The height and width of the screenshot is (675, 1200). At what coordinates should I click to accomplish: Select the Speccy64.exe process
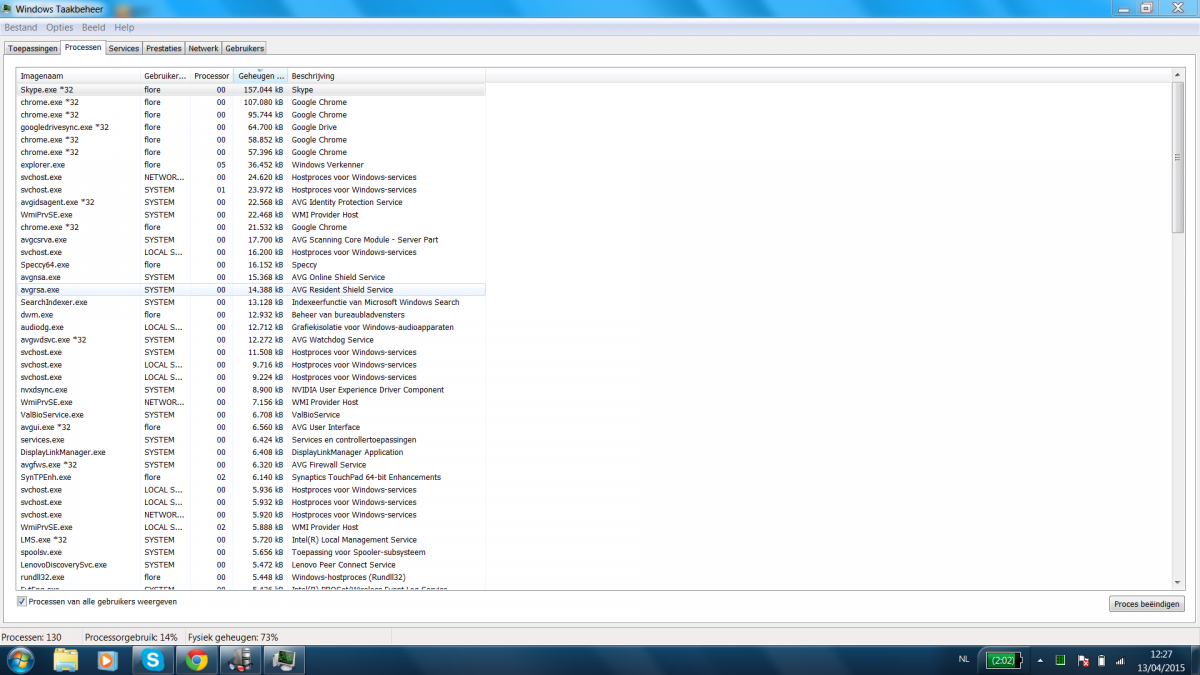[x=251, y=265]
